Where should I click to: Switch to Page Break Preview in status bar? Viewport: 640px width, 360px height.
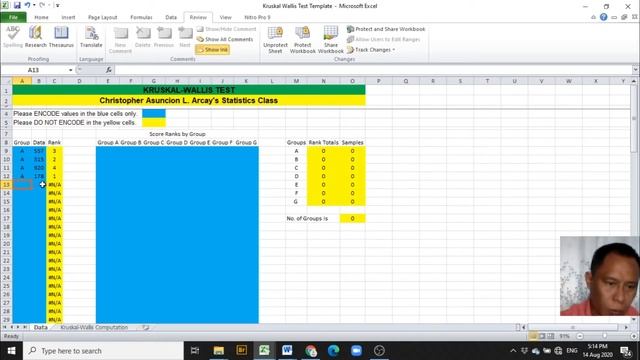pos(551,336)
